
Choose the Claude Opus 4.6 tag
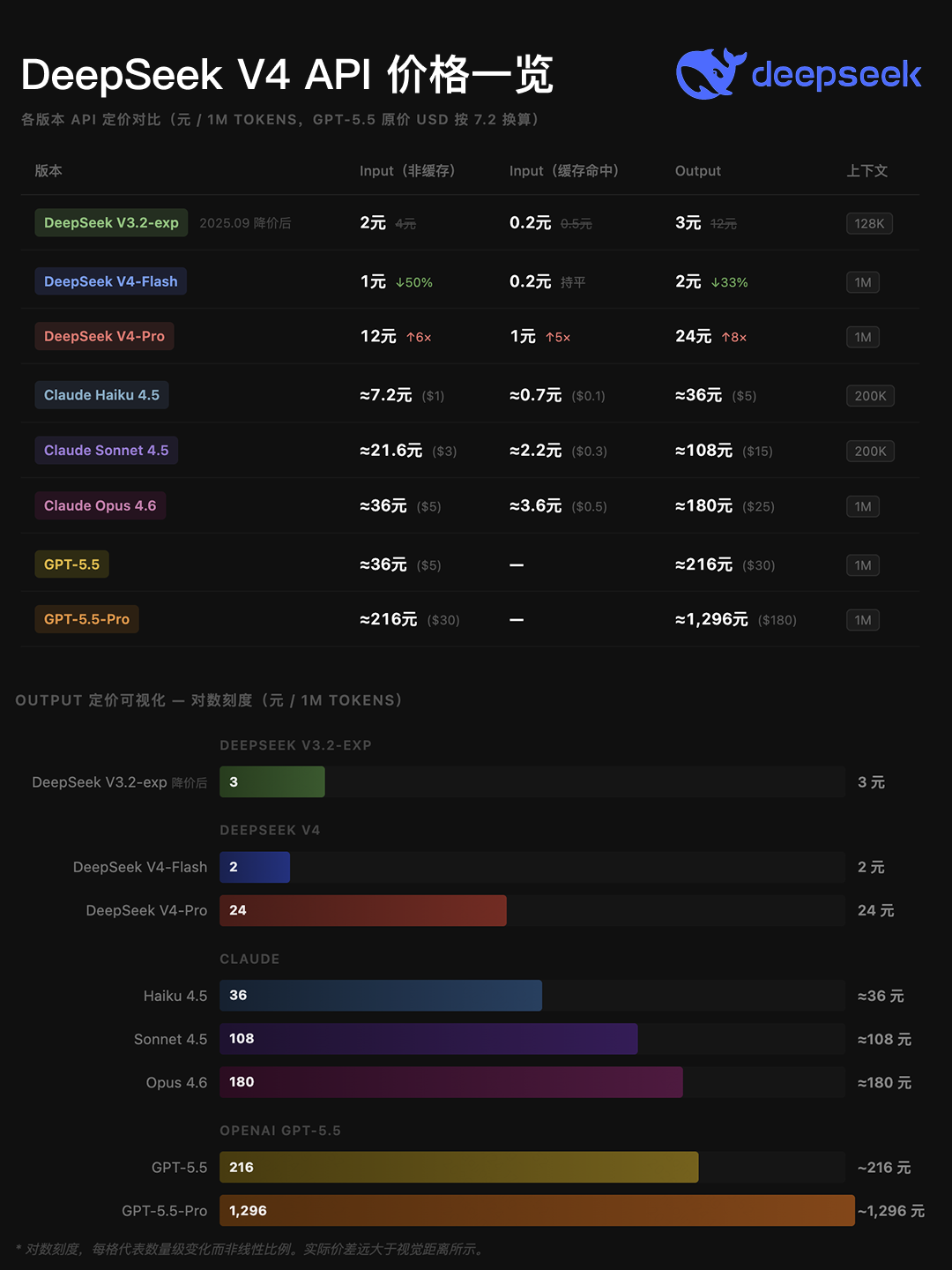tap(100, 505)
